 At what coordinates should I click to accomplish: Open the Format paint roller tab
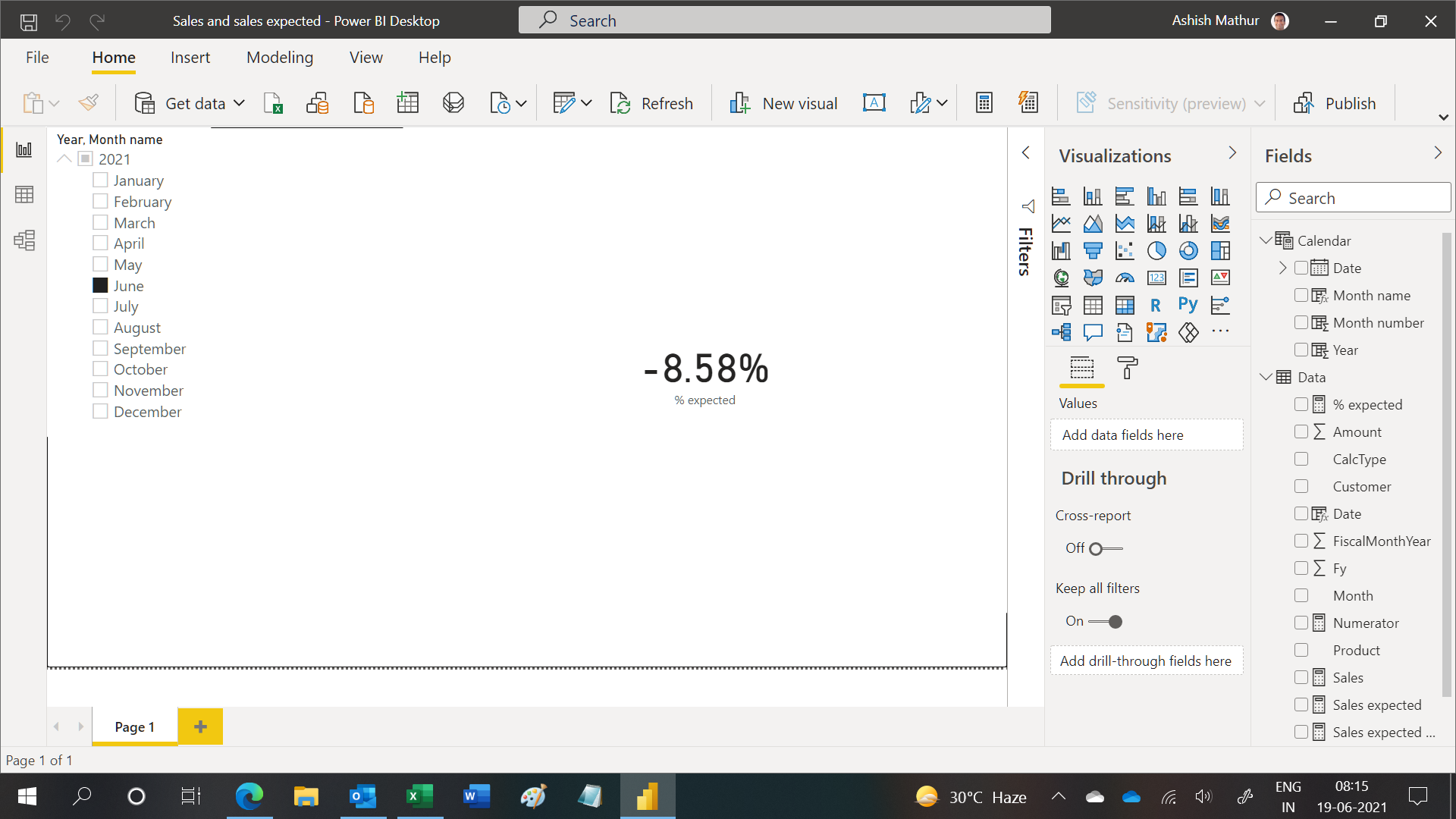click(1128, 369)
